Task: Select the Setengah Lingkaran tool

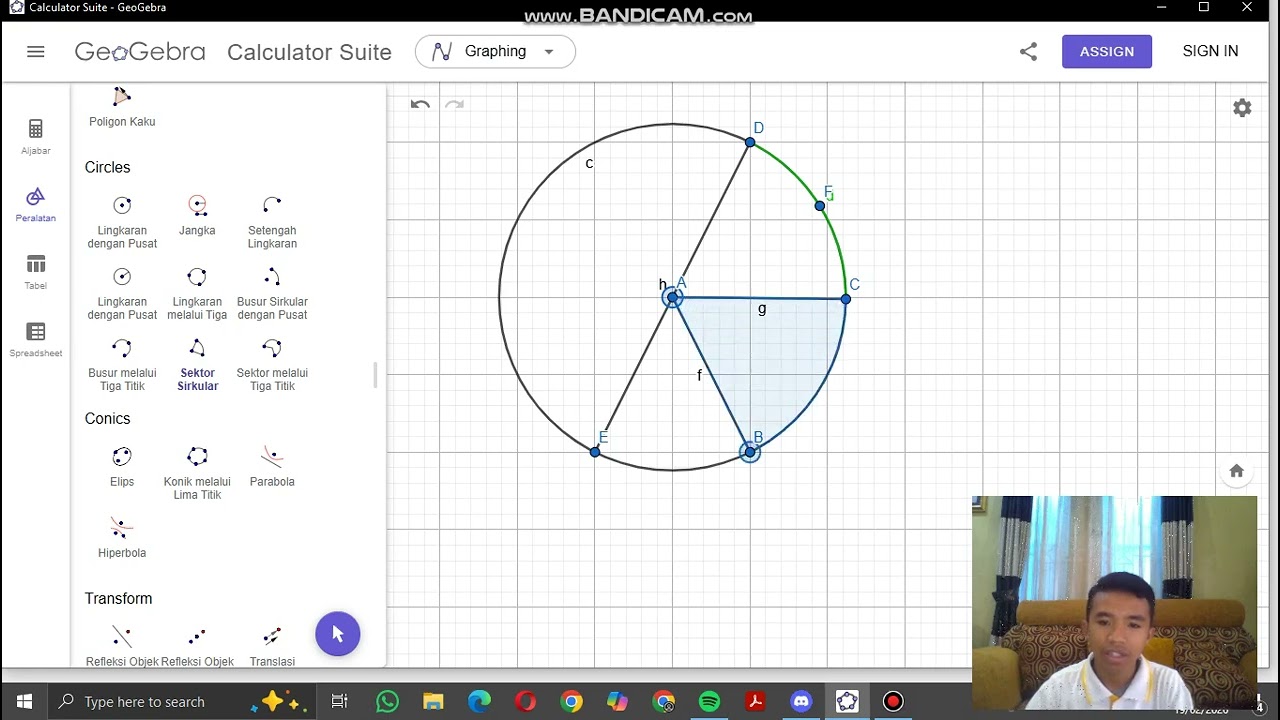Action: (x=272, y=221)
